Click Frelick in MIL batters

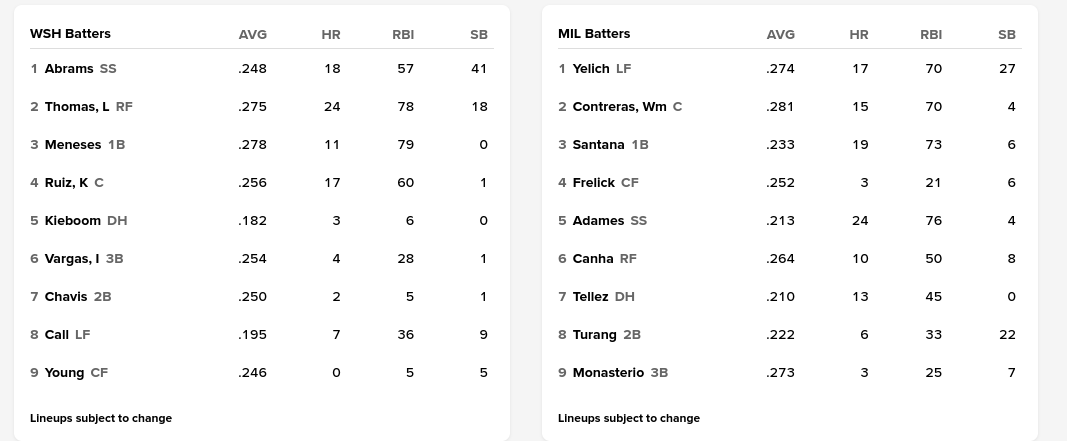(x=594, y=183)
